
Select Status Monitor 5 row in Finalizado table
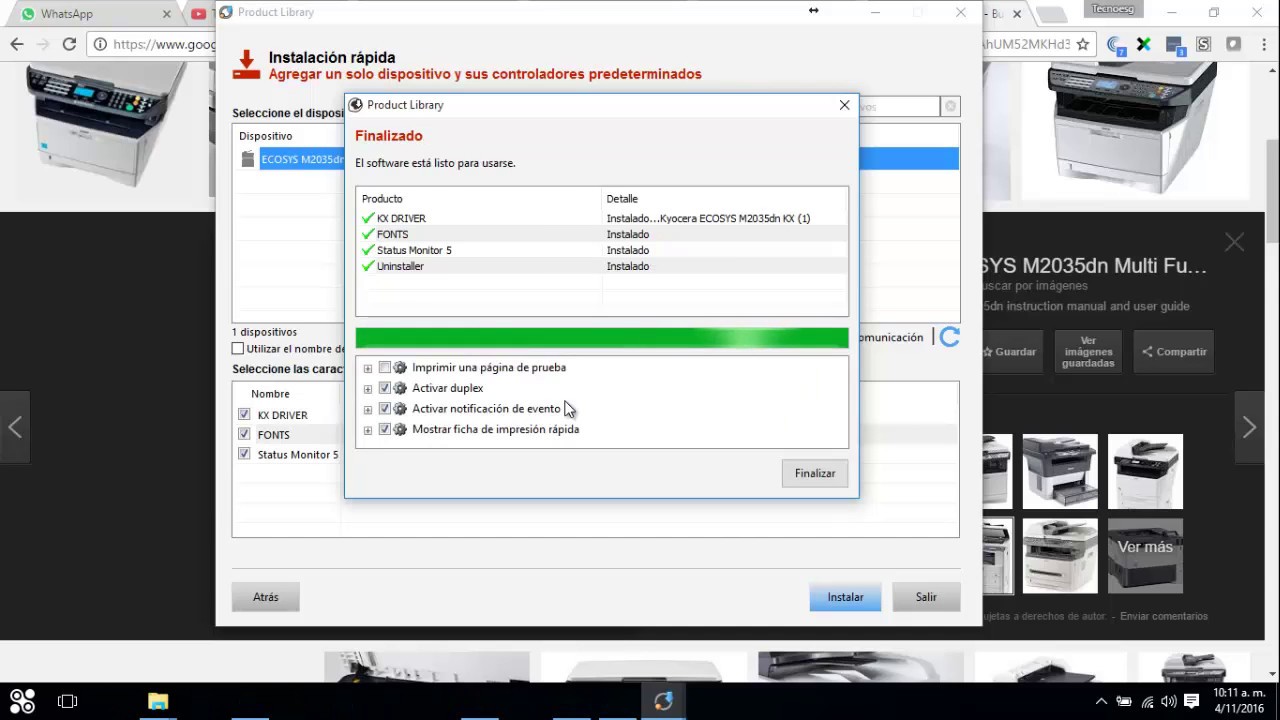[x=602, y=250]
